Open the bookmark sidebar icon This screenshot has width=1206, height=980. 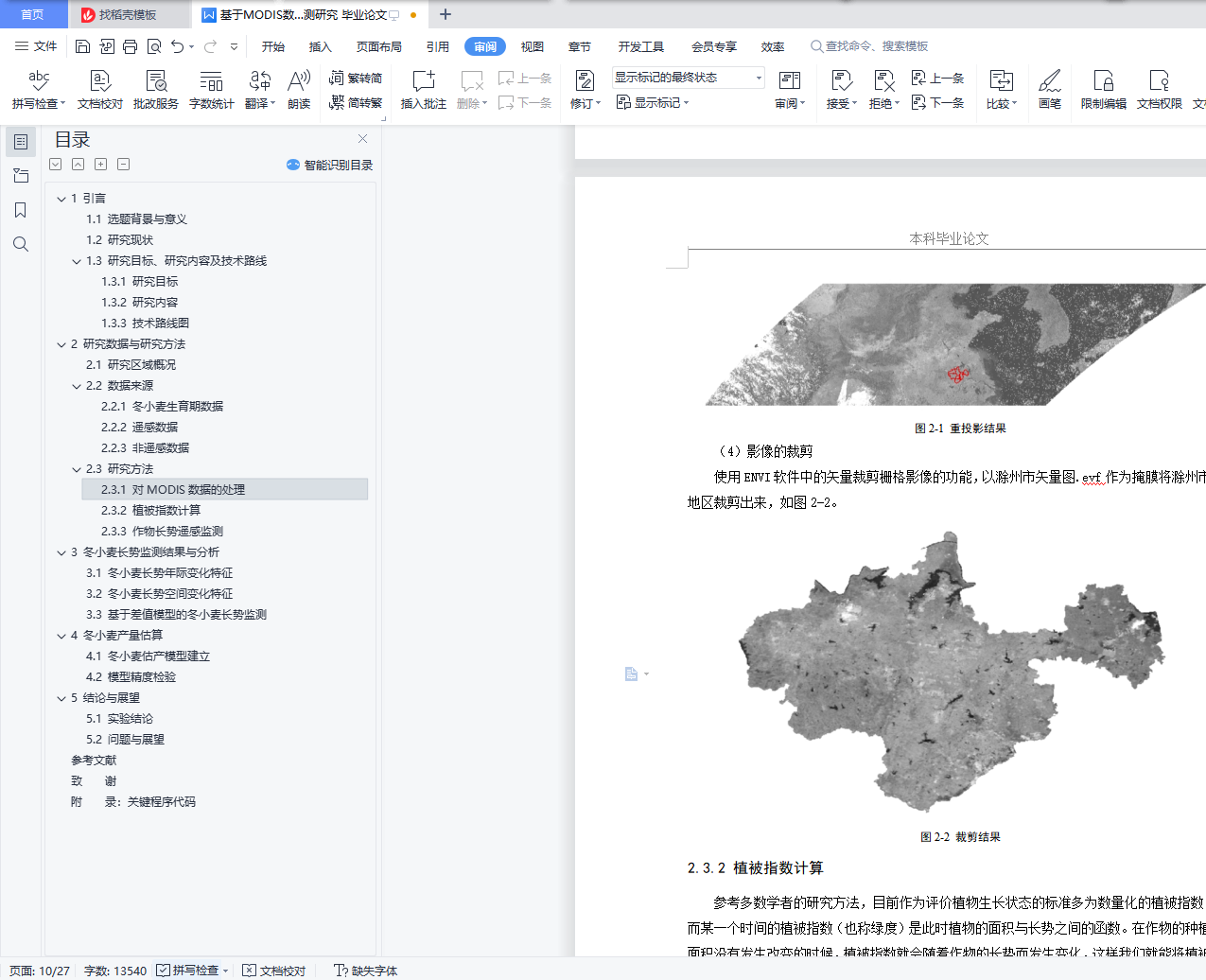[21, 210]
